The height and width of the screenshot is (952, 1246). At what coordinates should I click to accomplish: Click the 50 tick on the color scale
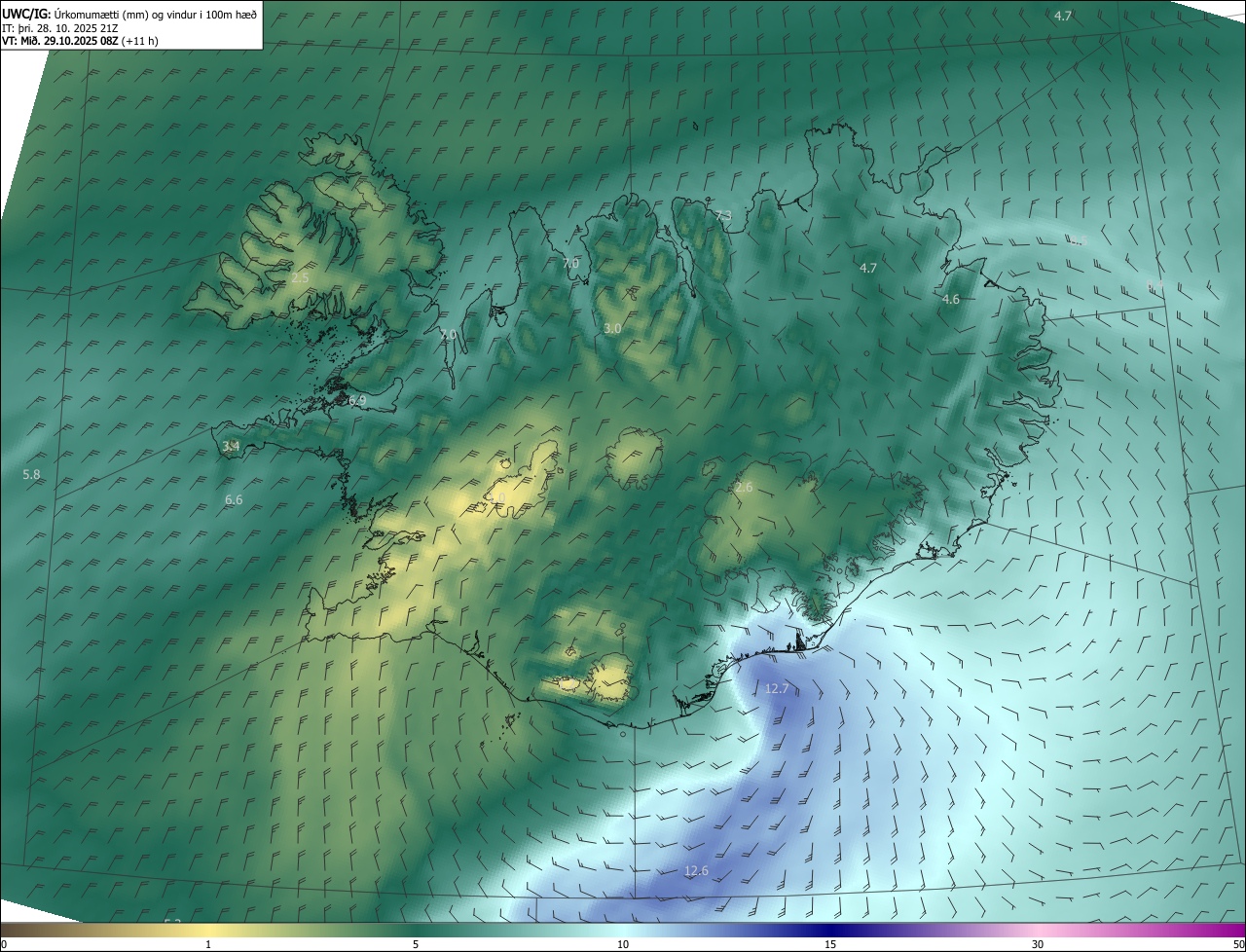click(x=1238, y=944)
